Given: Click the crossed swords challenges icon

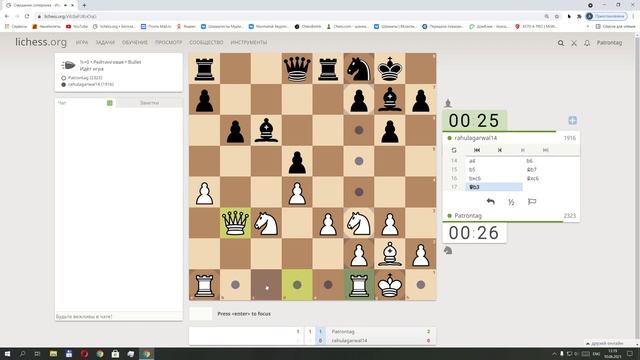Looking at the screenshot, I should click(574, 43).
